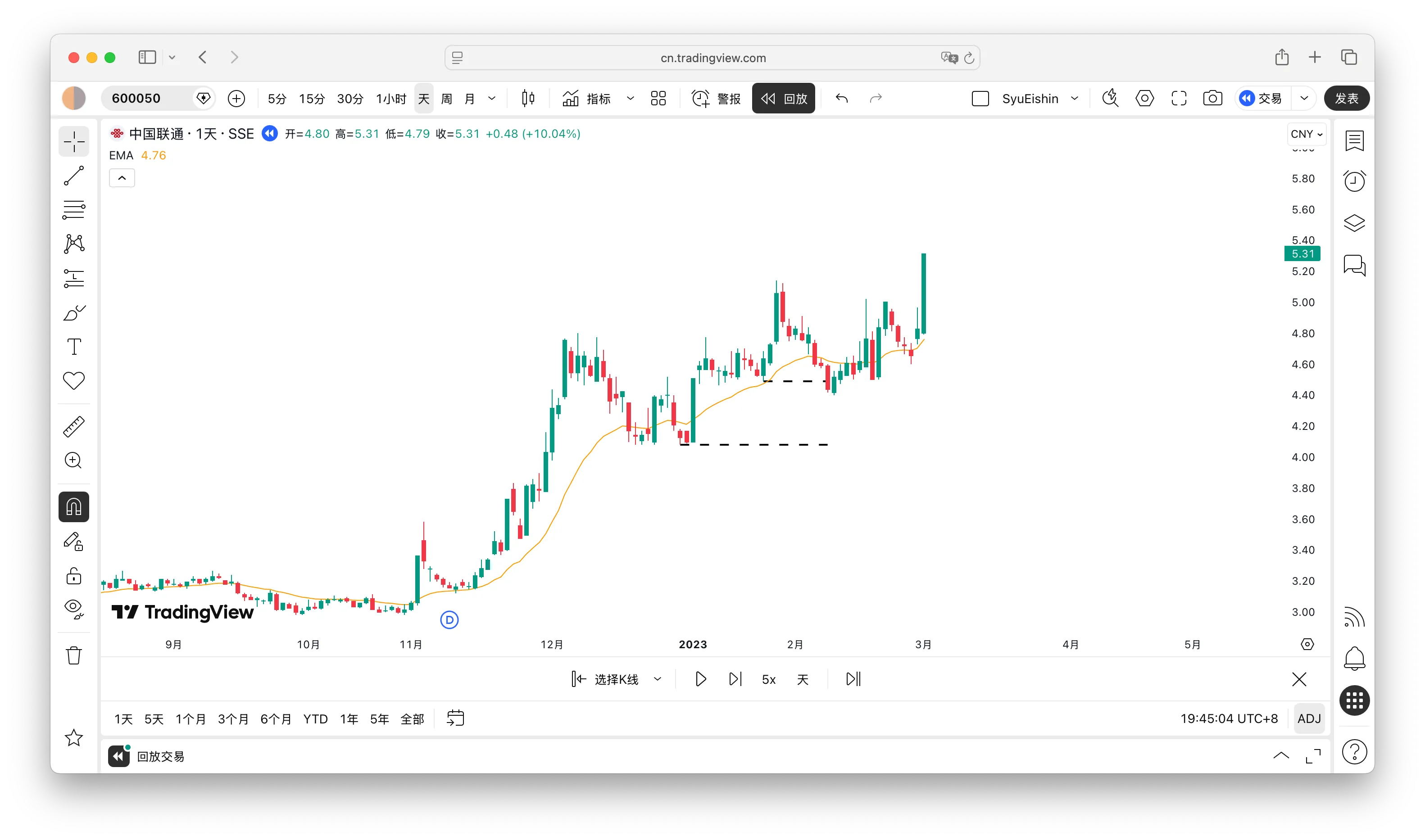The height and width of the screenshot is (840, 1425).
Task: Click the trash remove objects icon
Action: coord(73,655)
